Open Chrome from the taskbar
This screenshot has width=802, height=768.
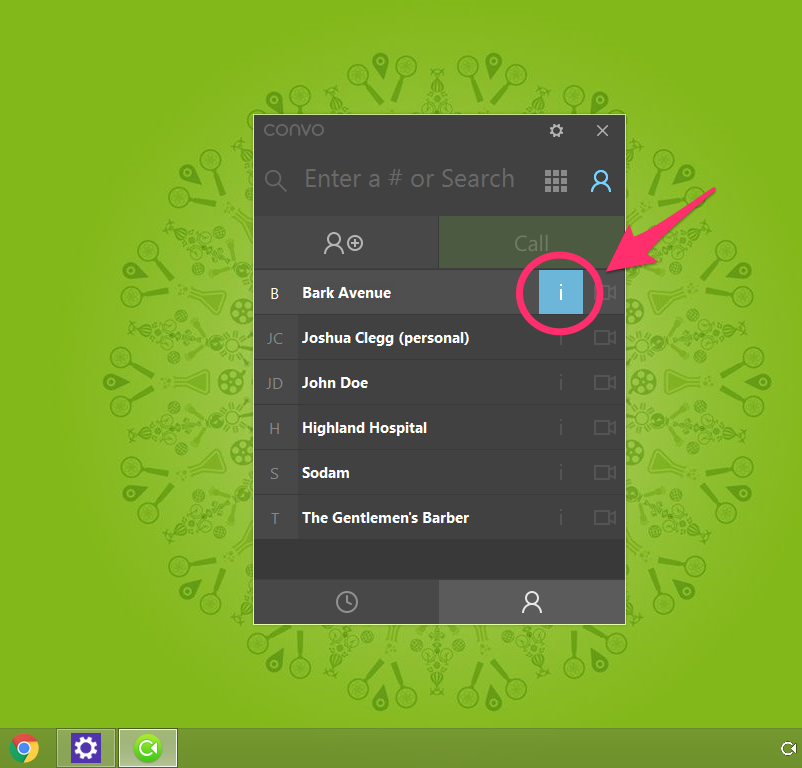coord(25,748)
